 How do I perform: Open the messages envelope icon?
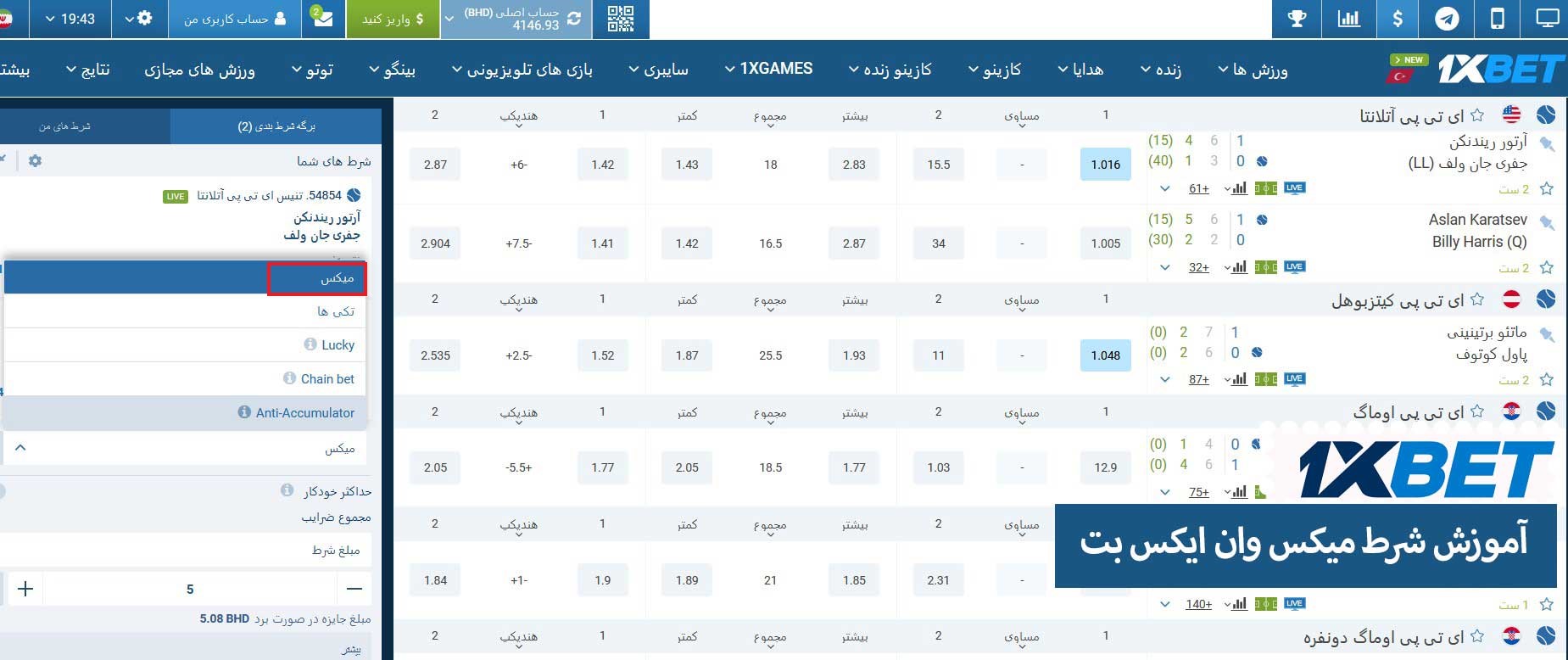323,19
